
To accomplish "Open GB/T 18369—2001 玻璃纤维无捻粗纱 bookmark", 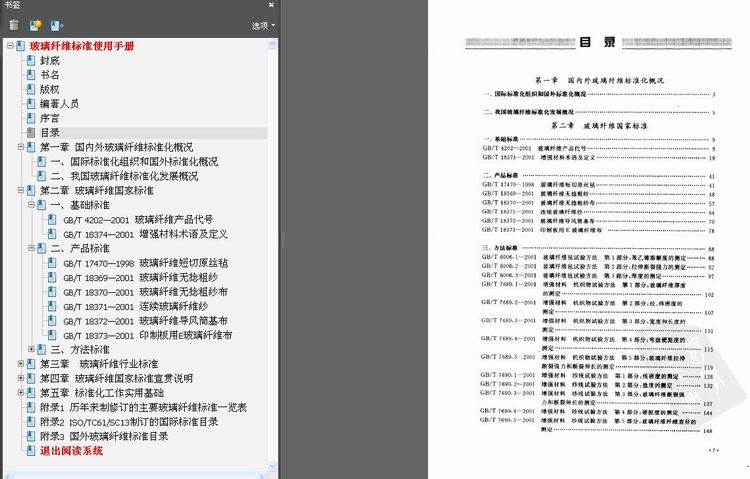I will pos(141,277).
